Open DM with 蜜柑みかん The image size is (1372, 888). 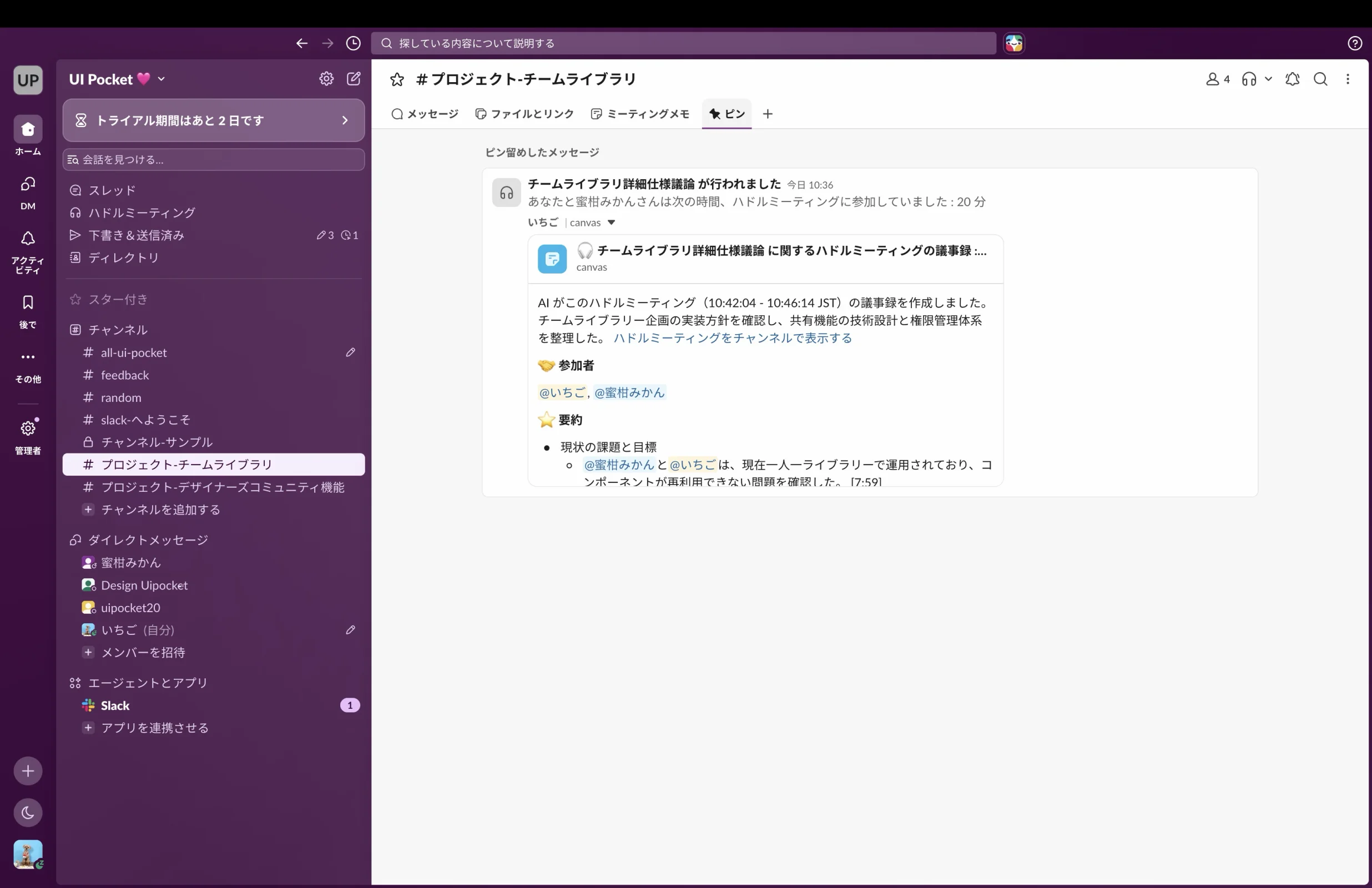[x=213, y=563]
